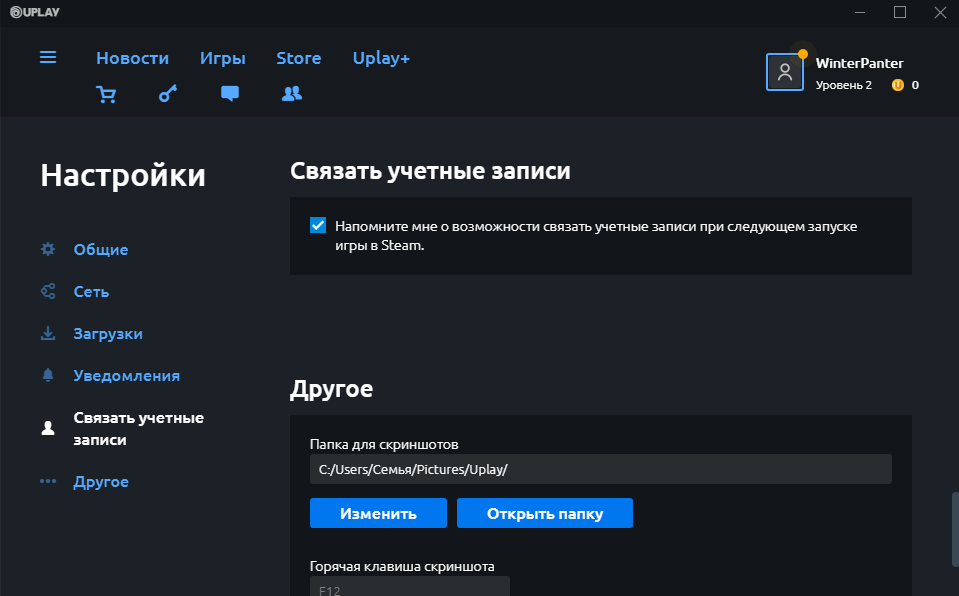Click the Папка для скриншотов label

click(384, 444)
